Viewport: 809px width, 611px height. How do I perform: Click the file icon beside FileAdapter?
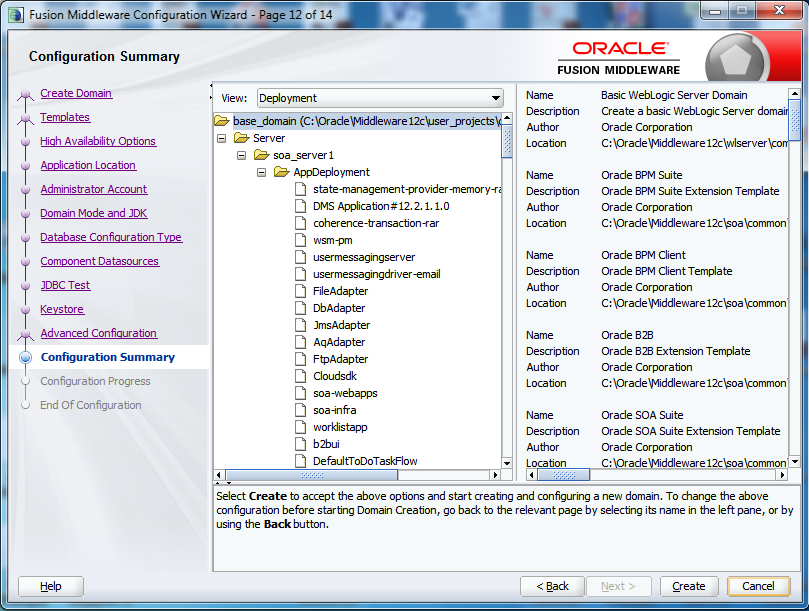(x=301, y=291)
